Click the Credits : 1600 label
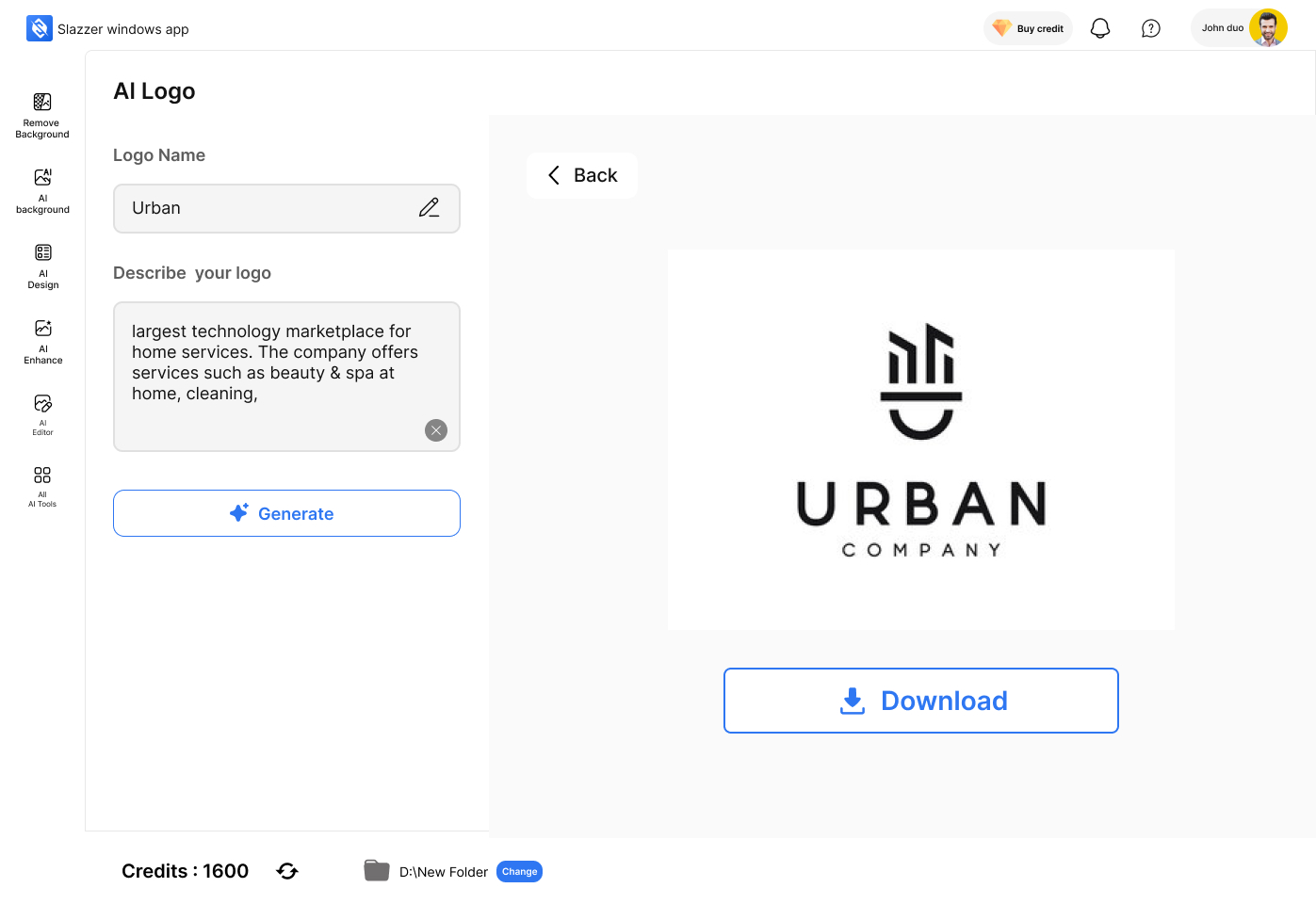This screenshot has height=904, width=1316. [x=185, y=871]
